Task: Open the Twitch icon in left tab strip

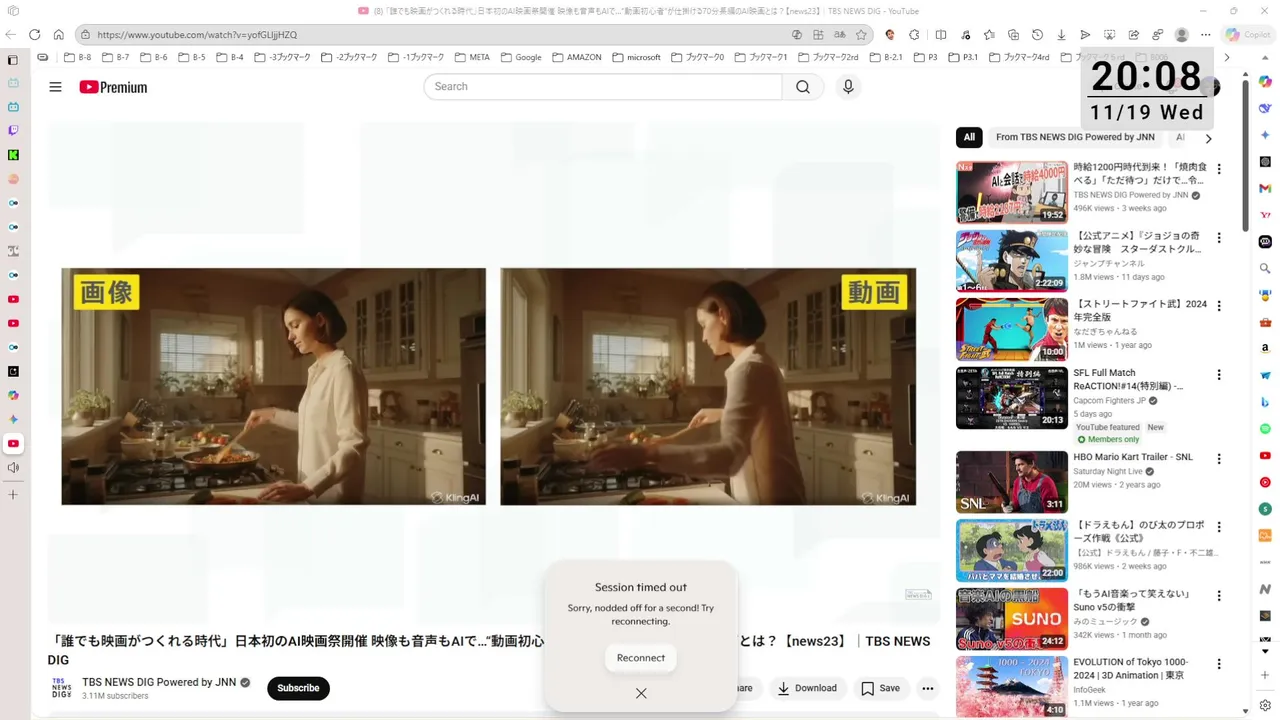Action: (x=13, y=130)
